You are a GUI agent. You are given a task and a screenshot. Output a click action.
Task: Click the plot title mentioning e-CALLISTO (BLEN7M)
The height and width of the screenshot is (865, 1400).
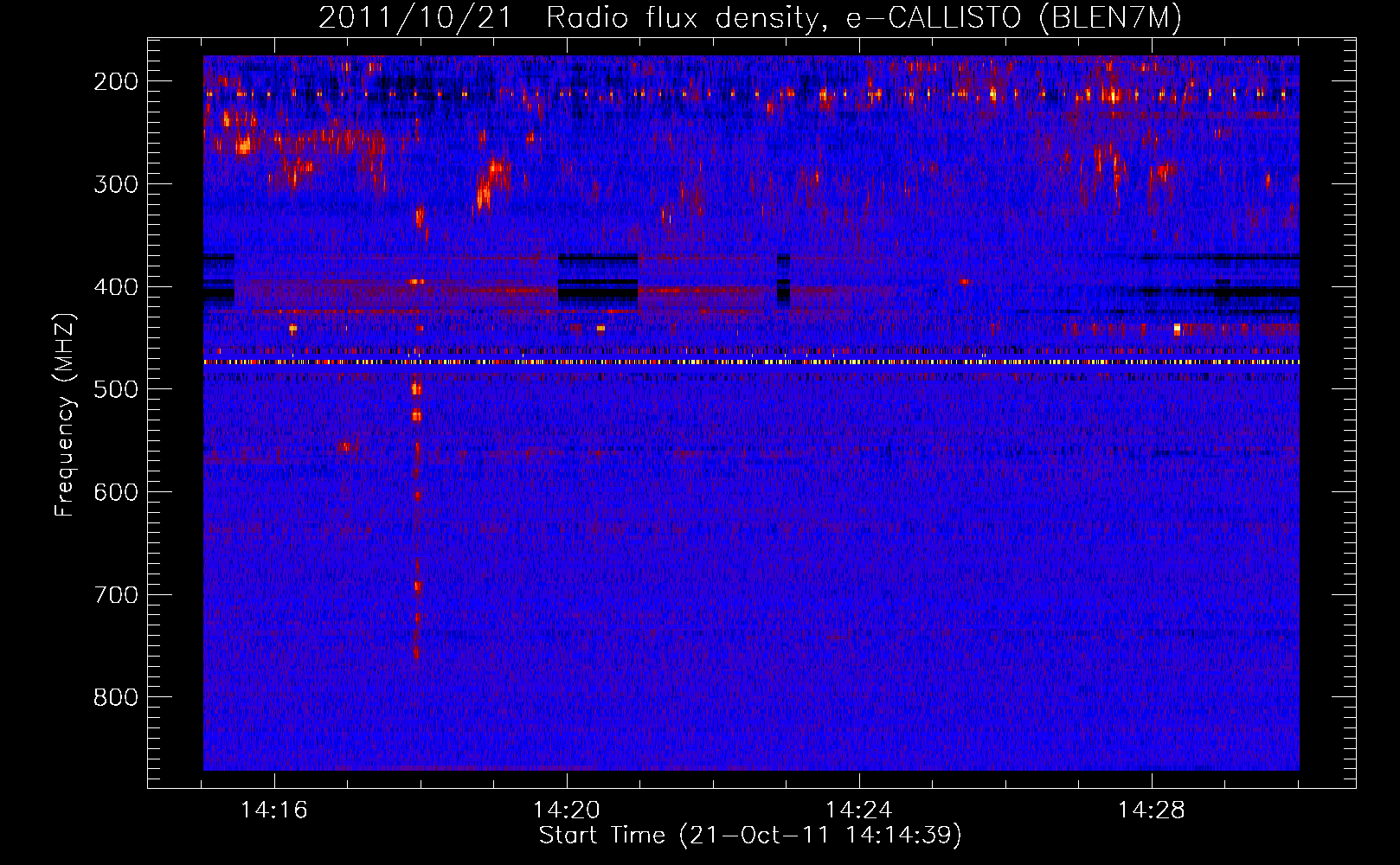750,17
